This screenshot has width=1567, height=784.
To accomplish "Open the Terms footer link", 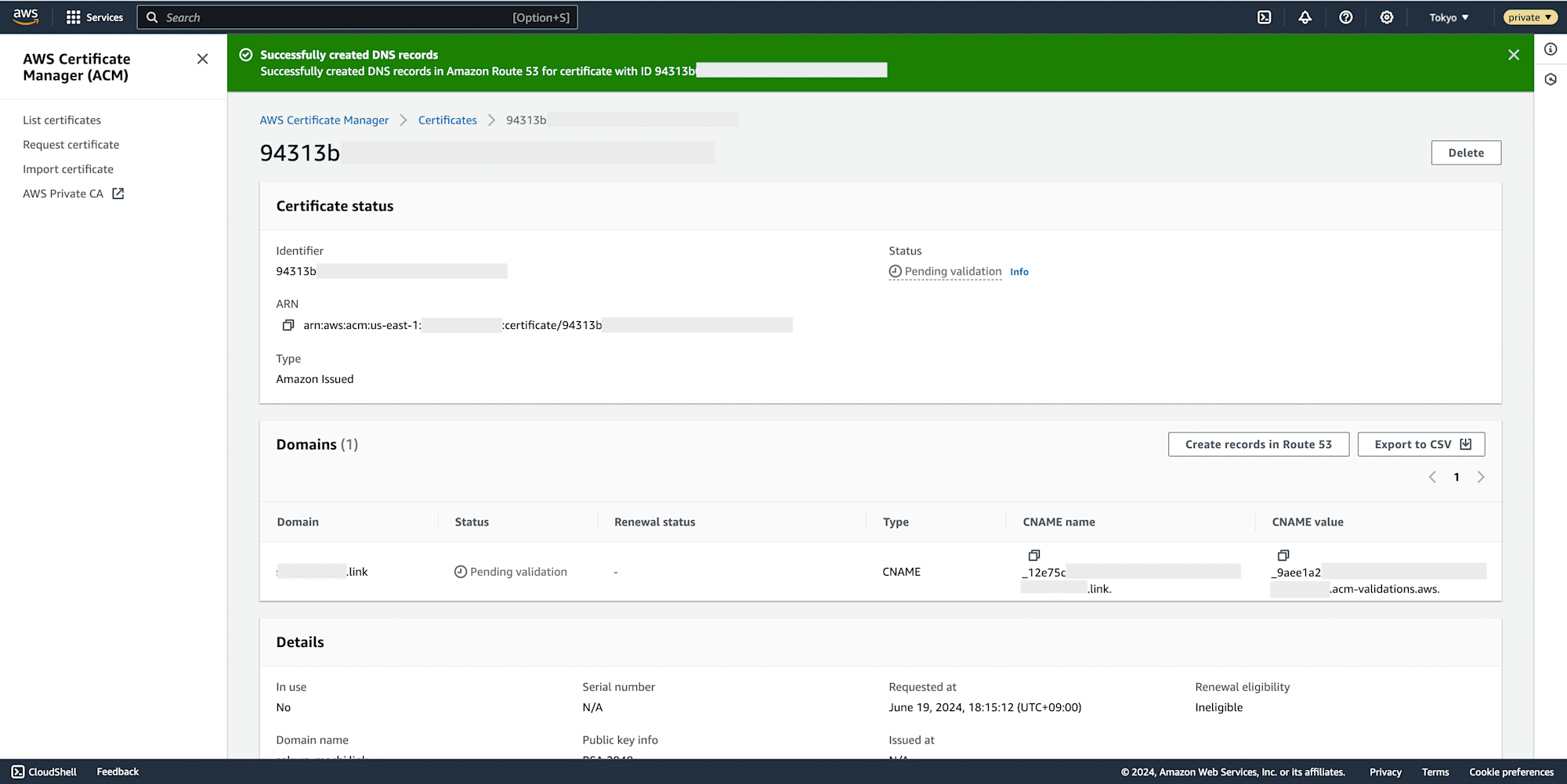I will click(1435, 772).
